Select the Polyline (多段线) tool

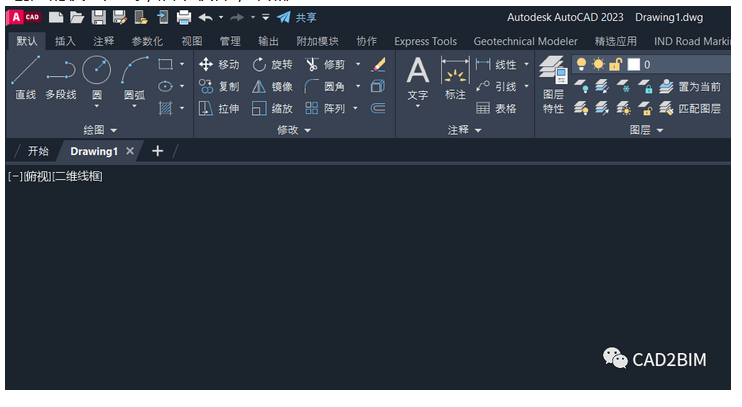pos(61,78)
